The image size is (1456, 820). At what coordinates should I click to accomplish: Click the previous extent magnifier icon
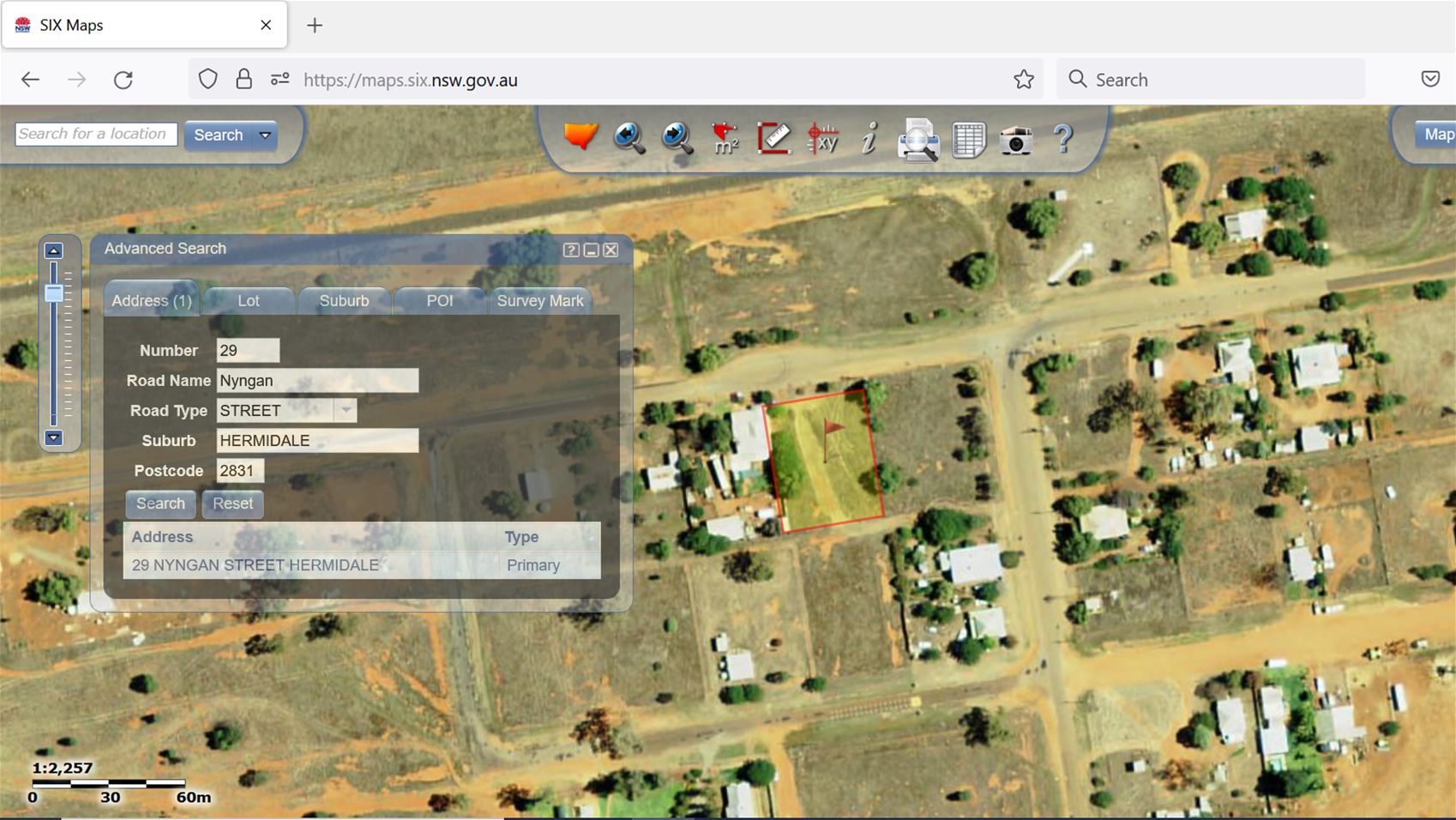tap(629, 137)
